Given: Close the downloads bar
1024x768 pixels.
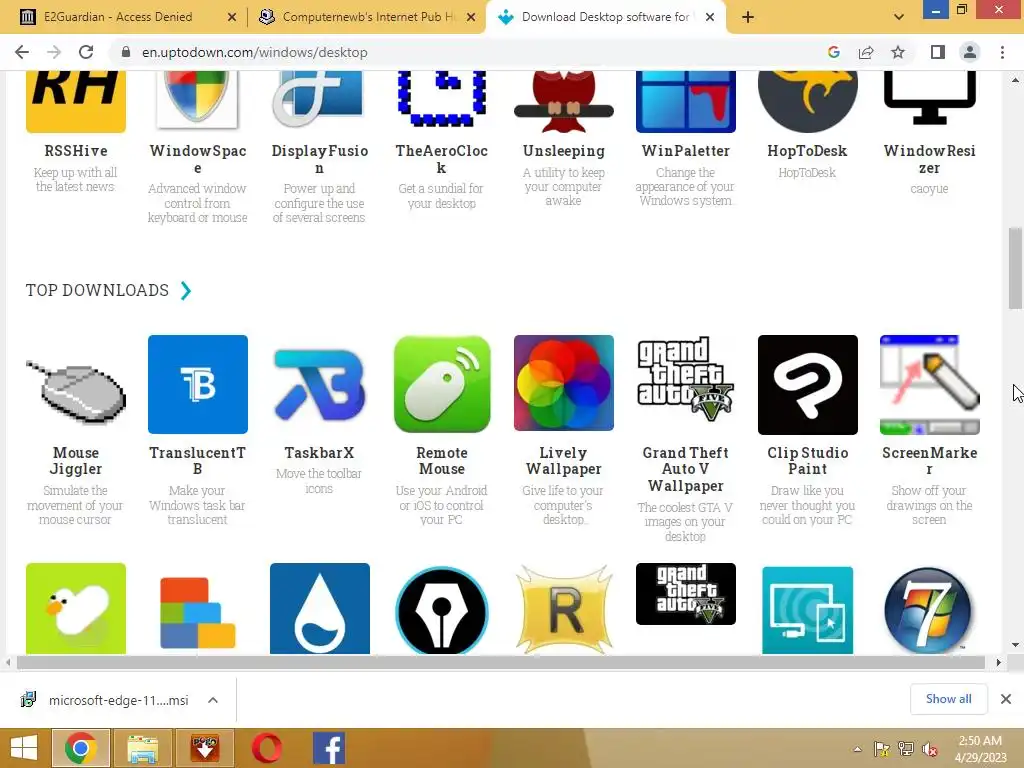Looking at the screenshot, I should (1006, 699).
